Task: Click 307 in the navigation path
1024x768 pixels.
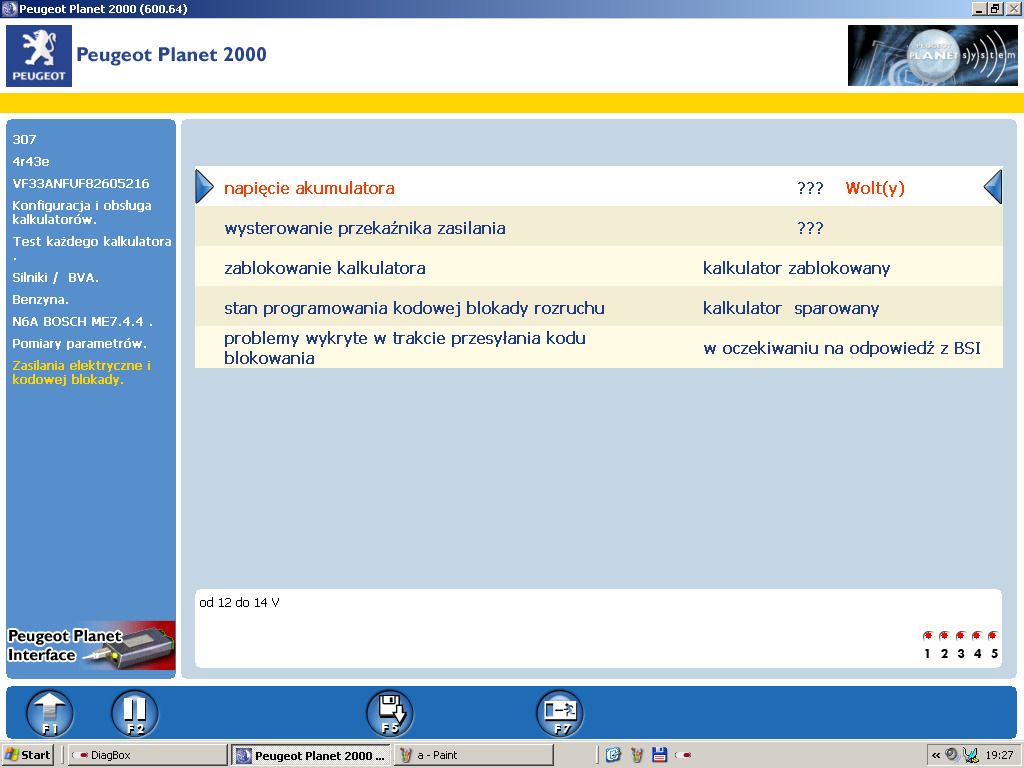Action: (24, 139)
